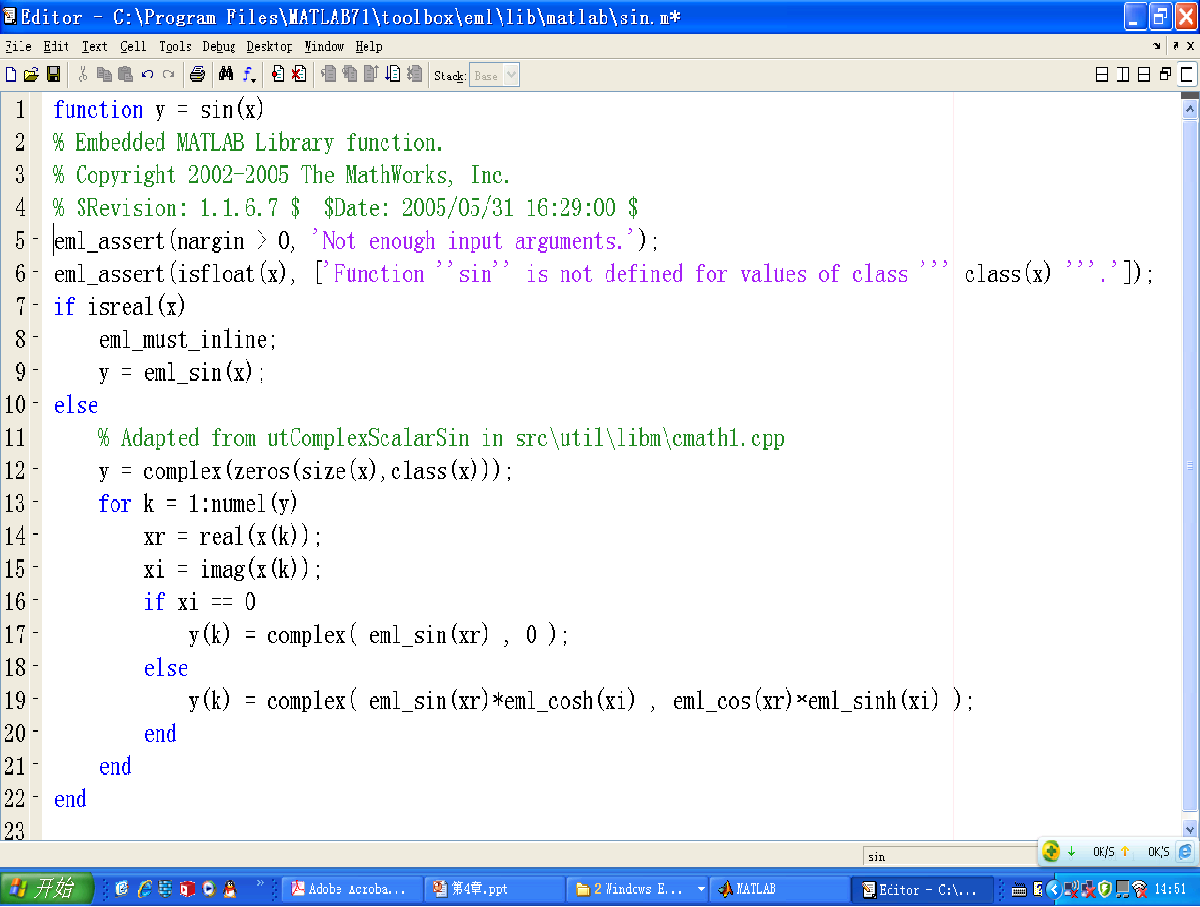
Task: Maximize documents layout icon
Action: click(1187, 74)
